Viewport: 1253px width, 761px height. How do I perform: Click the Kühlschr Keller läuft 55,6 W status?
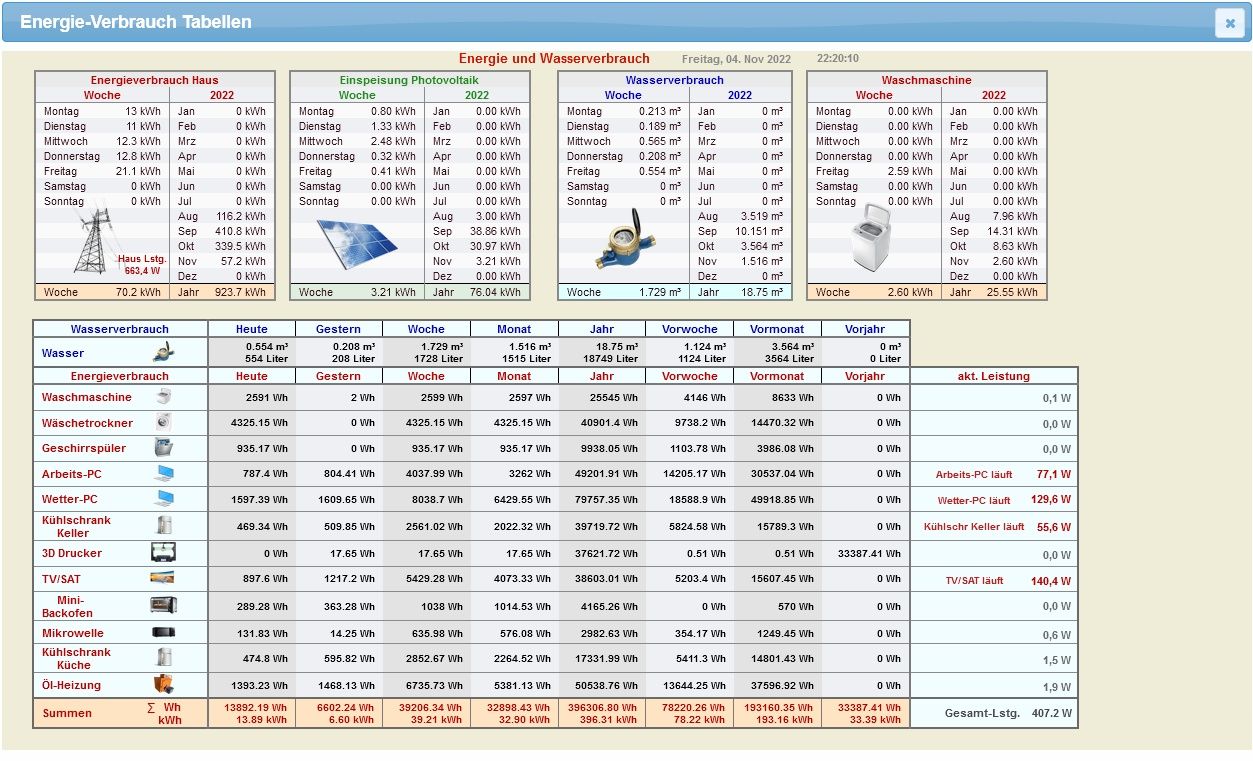point(997,527)
